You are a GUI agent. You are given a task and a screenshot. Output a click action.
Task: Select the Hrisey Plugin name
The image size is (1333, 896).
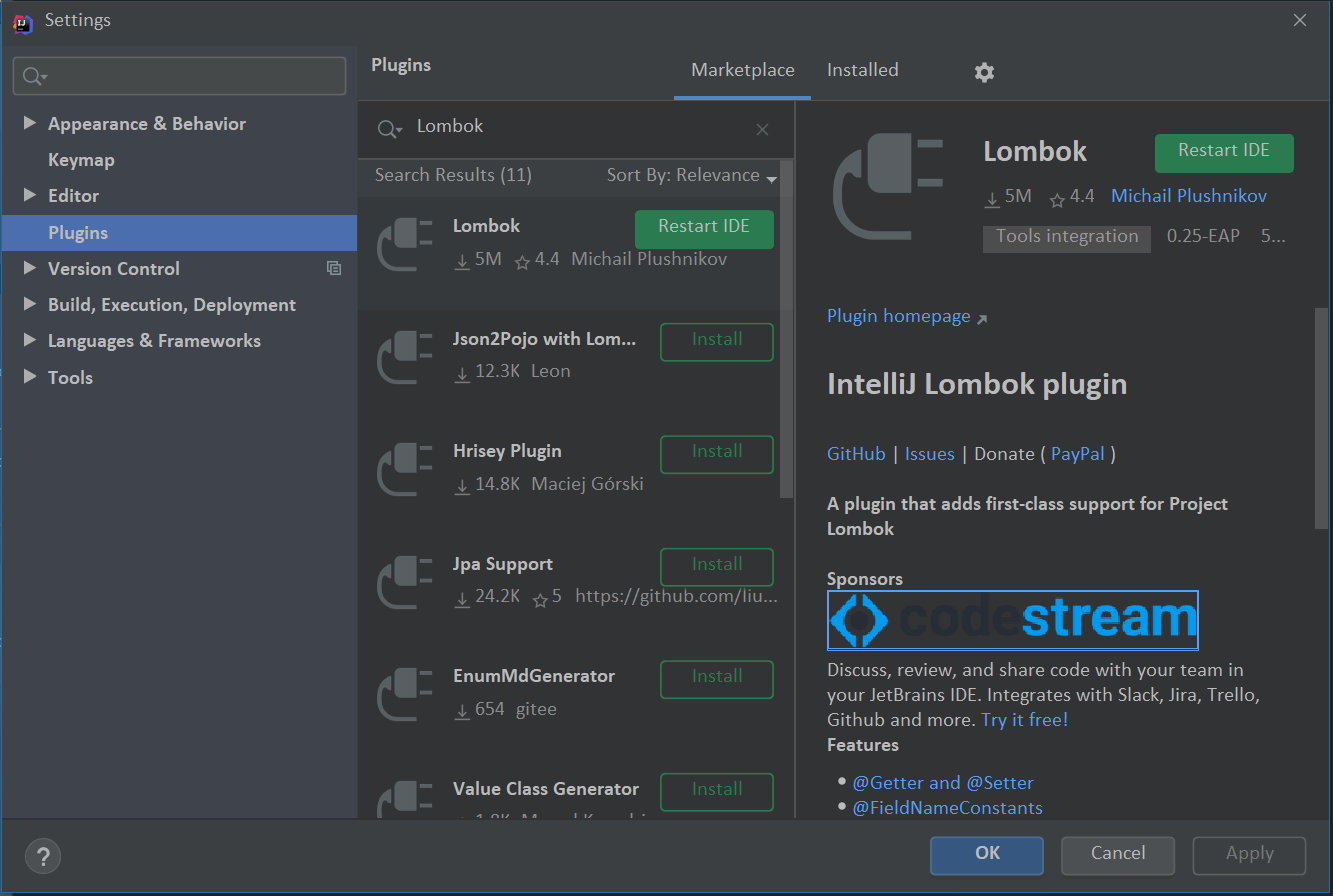(507, 451)
